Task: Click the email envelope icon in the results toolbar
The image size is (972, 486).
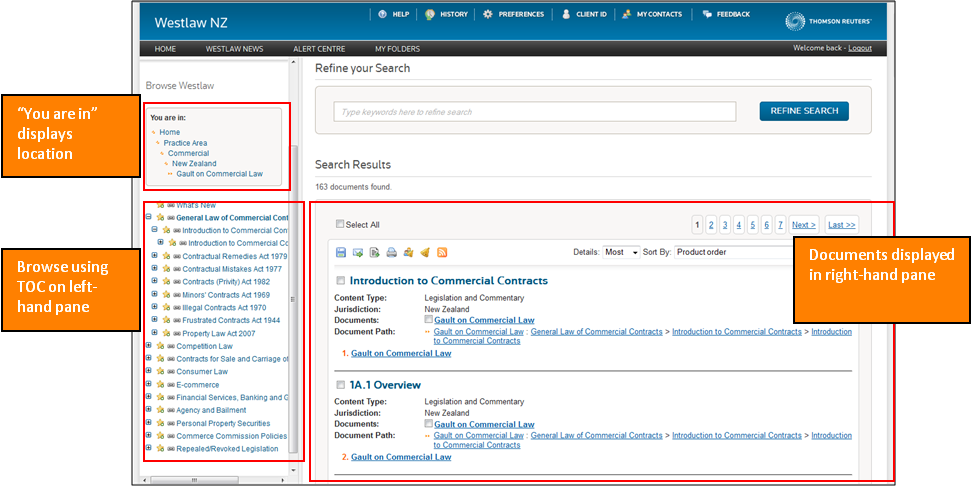Action: click(358, 252)
